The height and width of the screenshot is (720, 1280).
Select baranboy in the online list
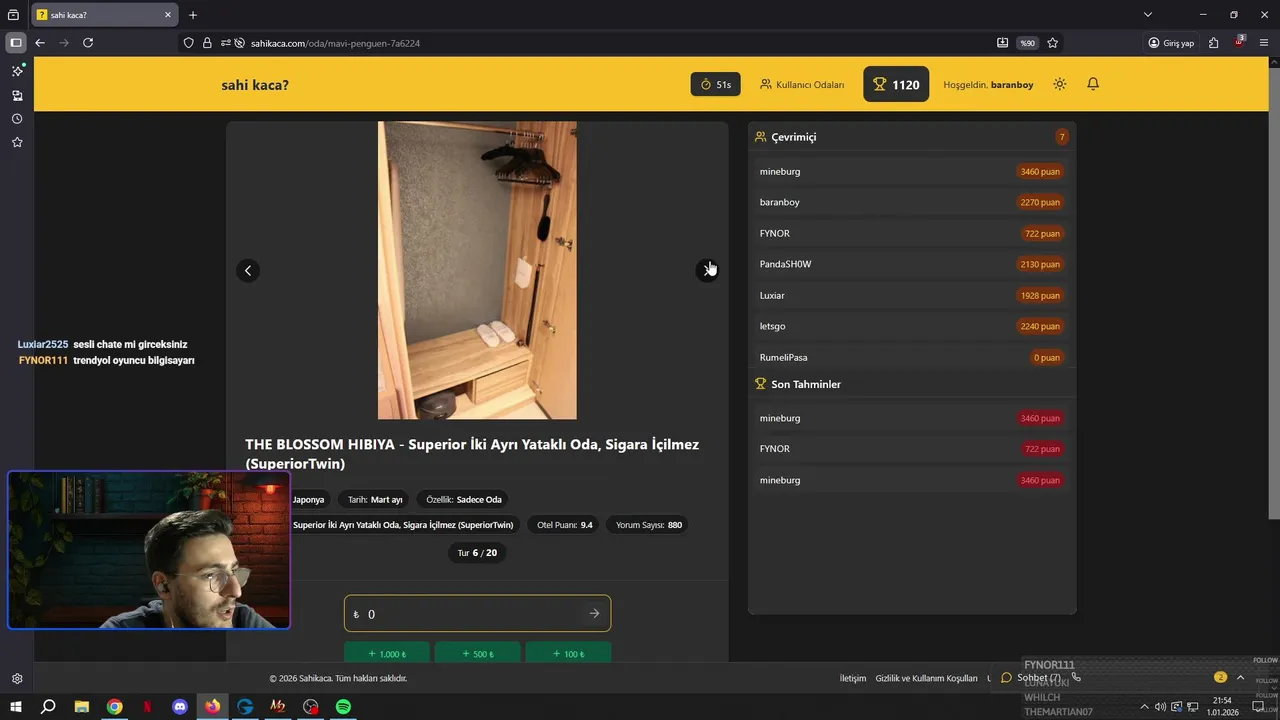coord(911,202)
